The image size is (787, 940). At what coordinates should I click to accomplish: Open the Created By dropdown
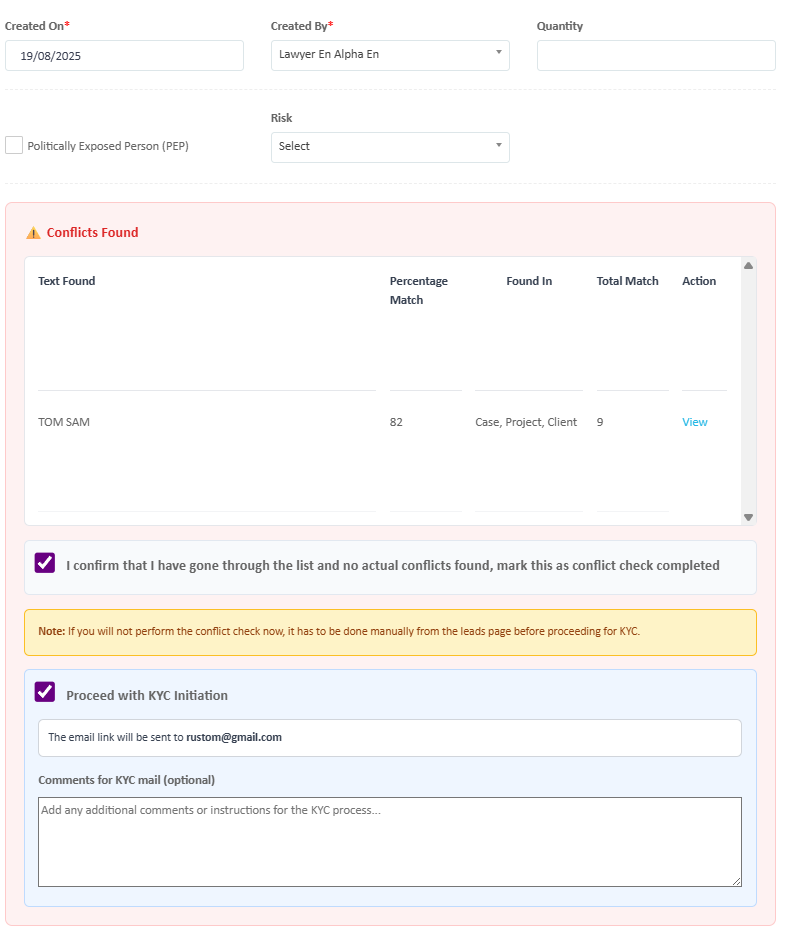[390, 55]
